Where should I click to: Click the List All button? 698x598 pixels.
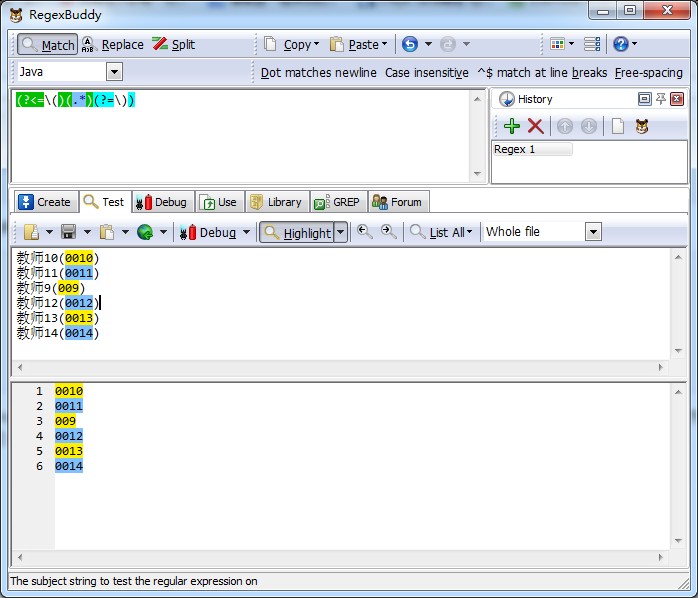[x=441, y=232]
